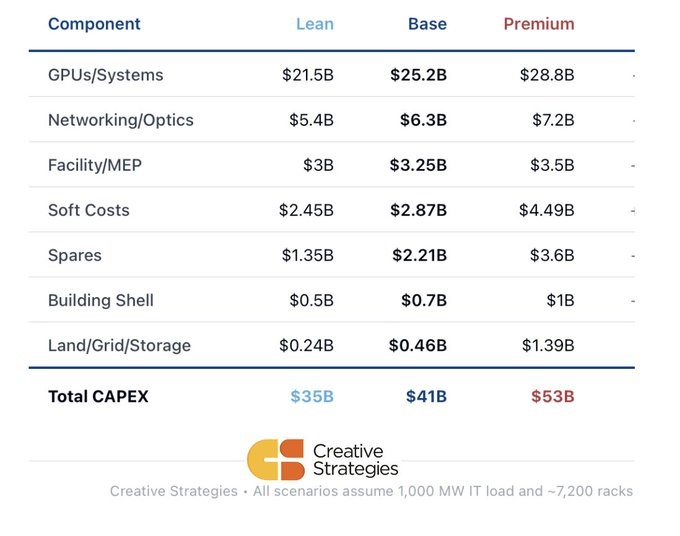Select the Total CAPEX row label

pyautogui.click(x=98, y=396)
